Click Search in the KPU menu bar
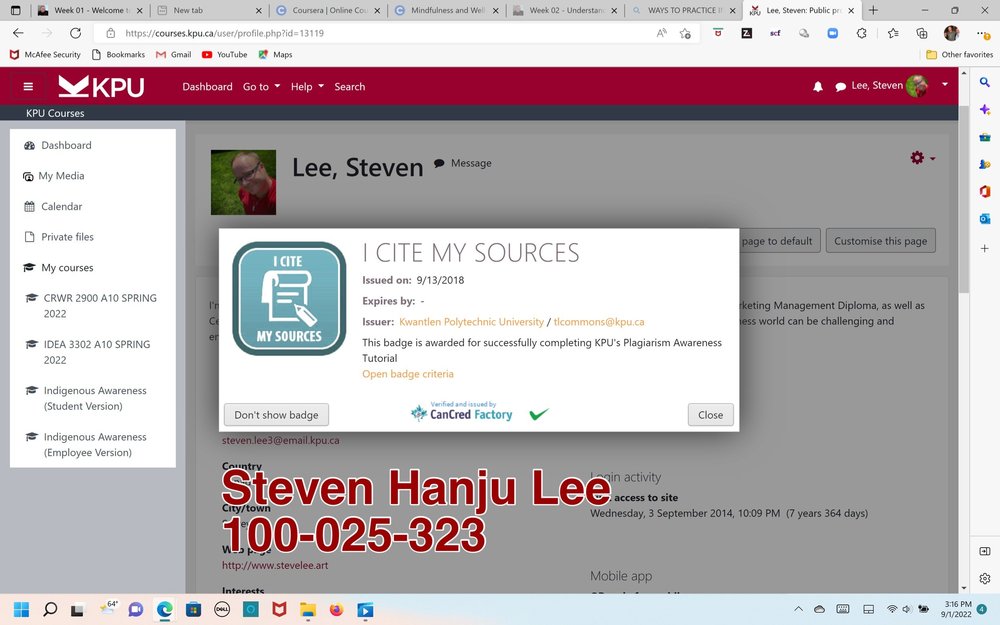Screen dimensions: 1000x625 click(349, 87)
